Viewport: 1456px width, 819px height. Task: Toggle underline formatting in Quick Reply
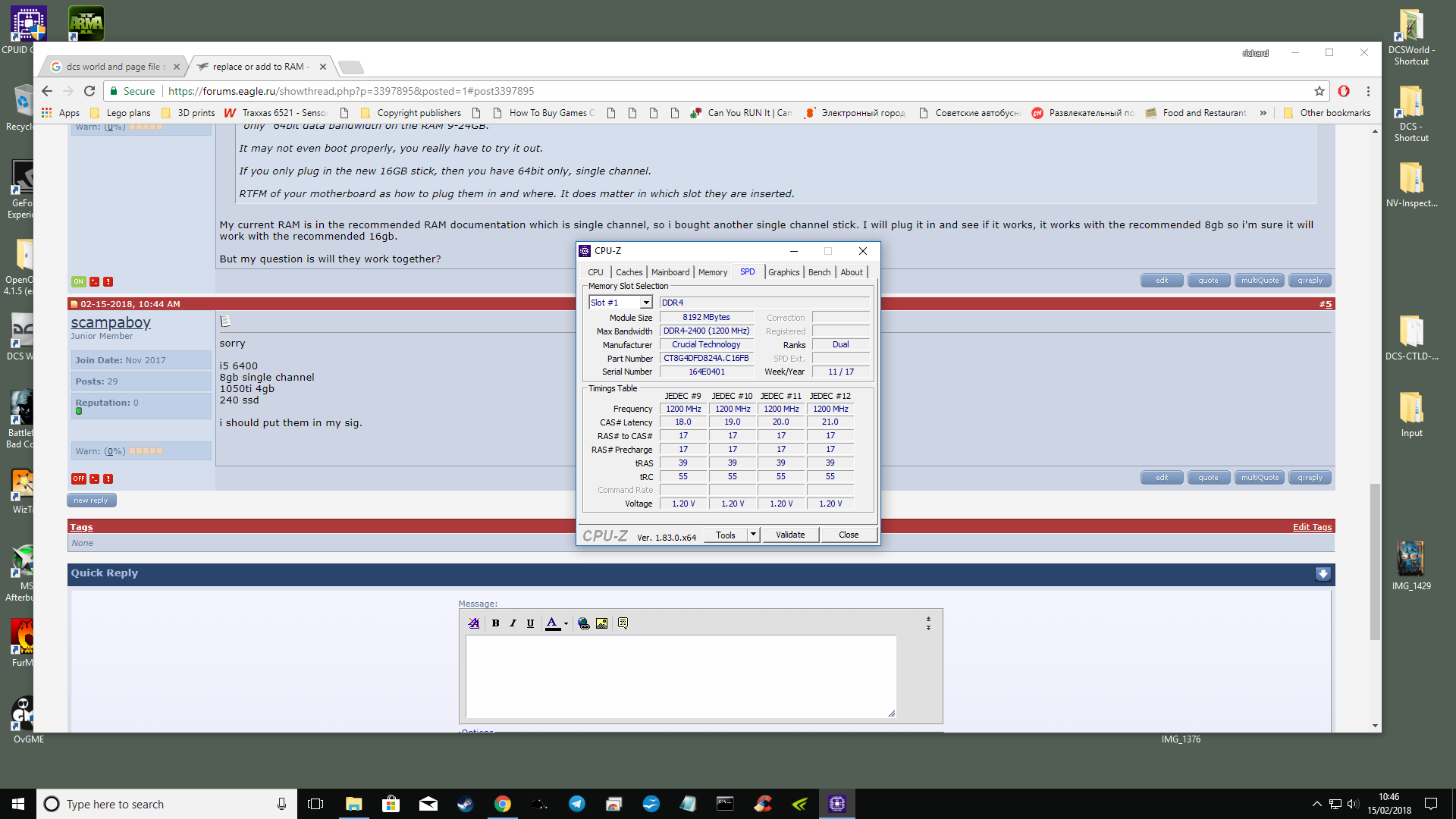point(530,623)
